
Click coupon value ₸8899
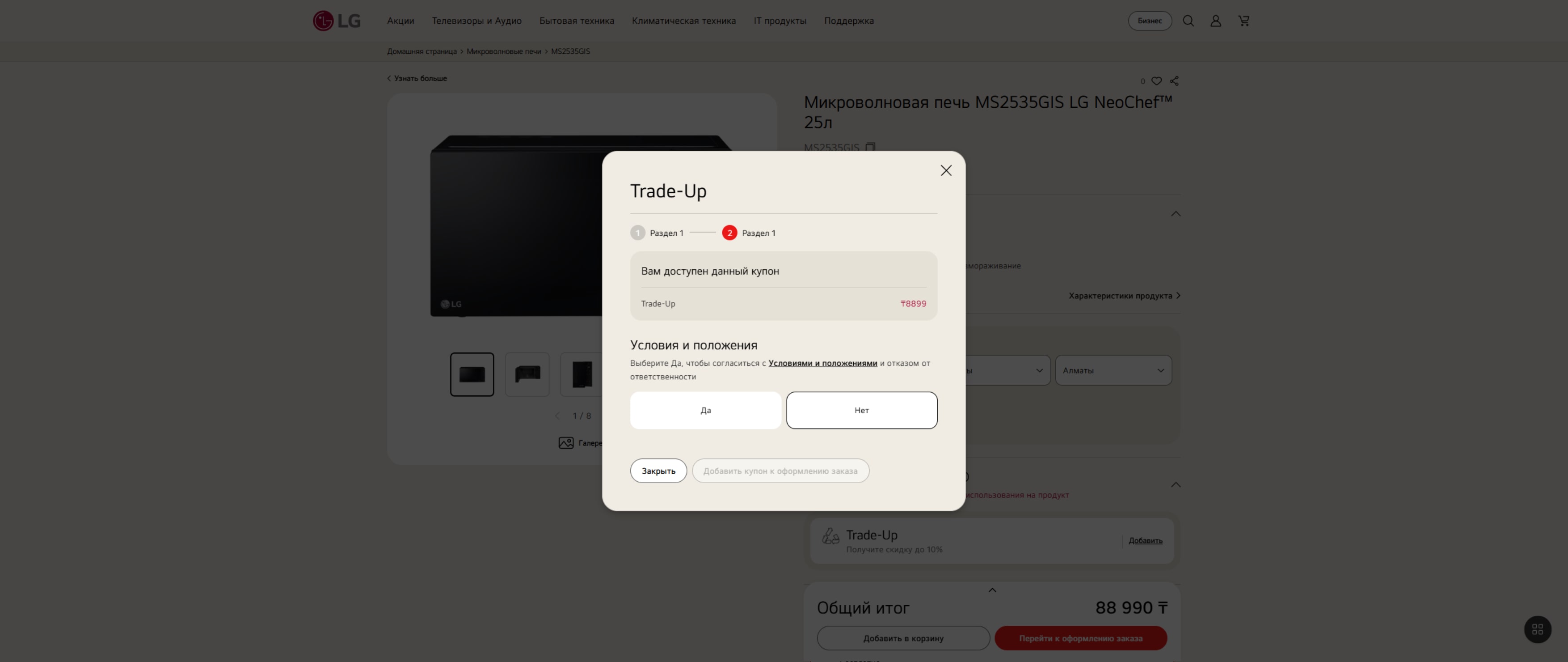pos(913,304)
